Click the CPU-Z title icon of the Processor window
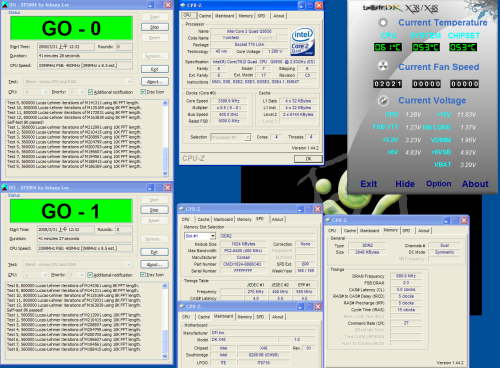This screenshot has height=368, width=500. 183,5
